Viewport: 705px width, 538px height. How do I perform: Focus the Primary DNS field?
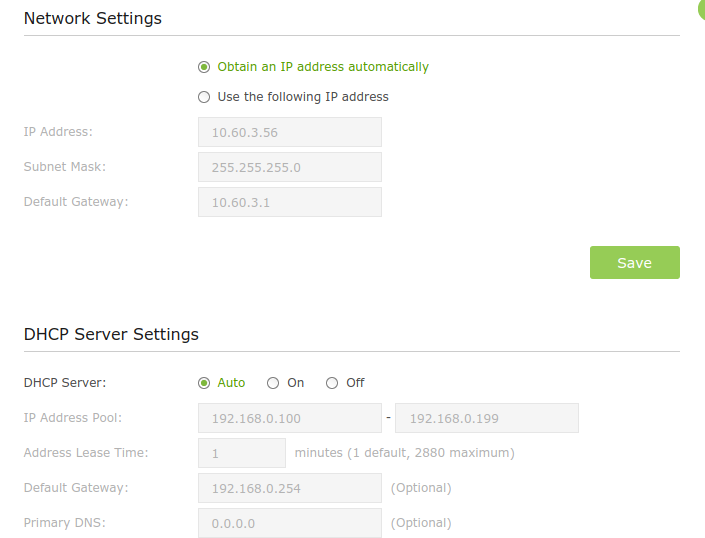click(x=290, y=523)
